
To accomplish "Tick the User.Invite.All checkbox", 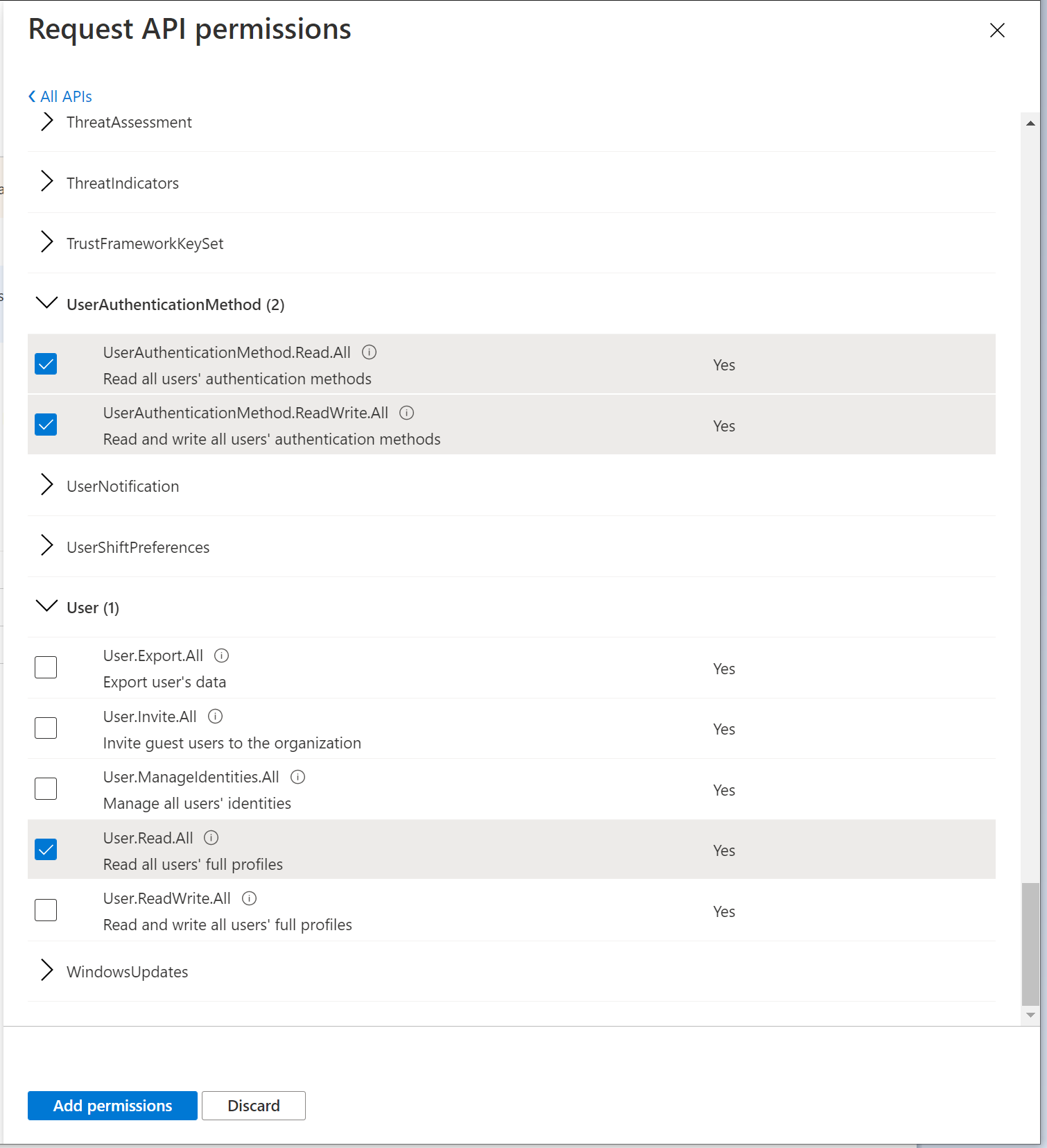I will pos(46,728).
